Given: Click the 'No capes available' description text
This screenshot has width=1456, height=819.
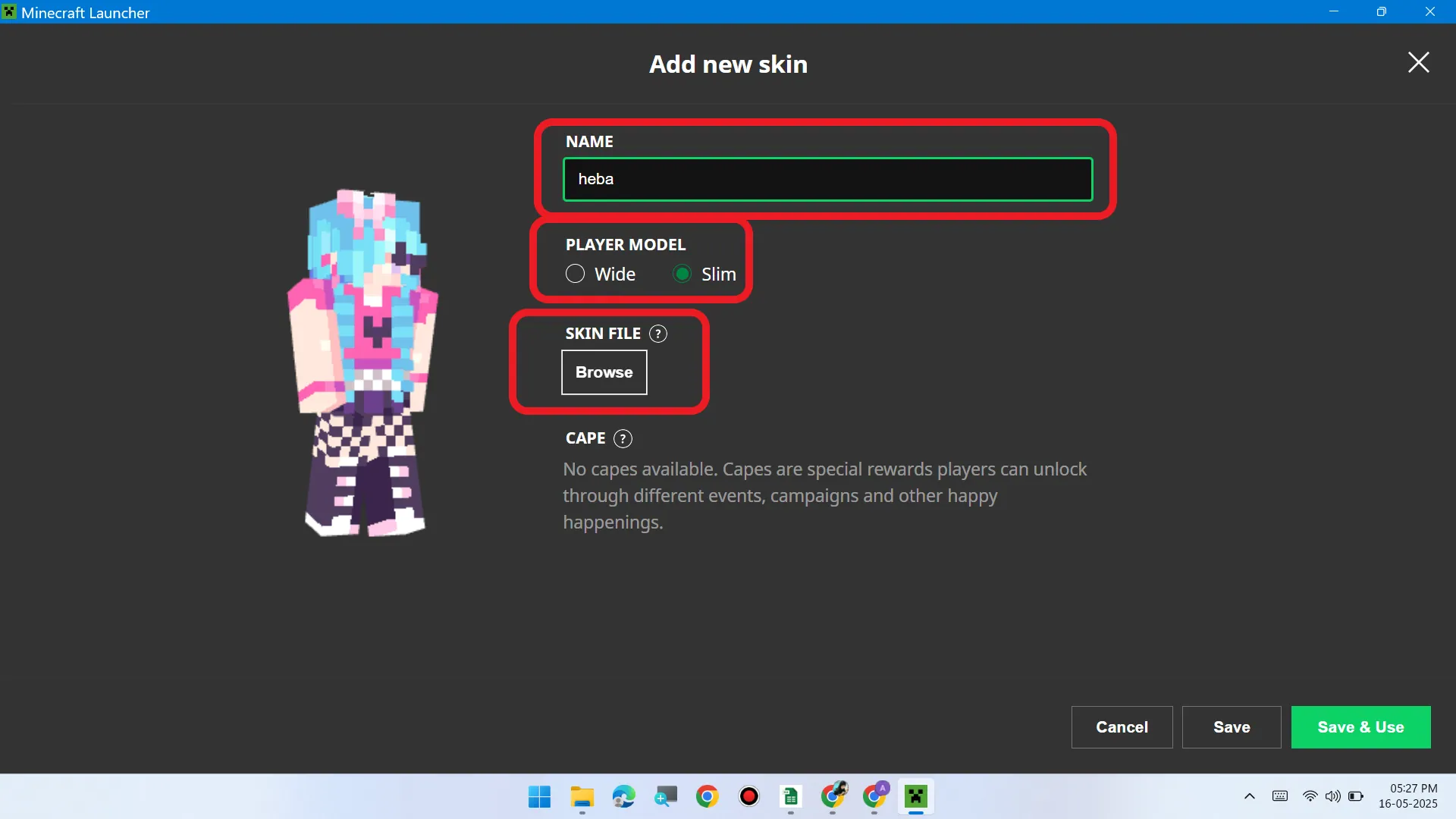Looking at the screenshot, I should click(825, 496).
